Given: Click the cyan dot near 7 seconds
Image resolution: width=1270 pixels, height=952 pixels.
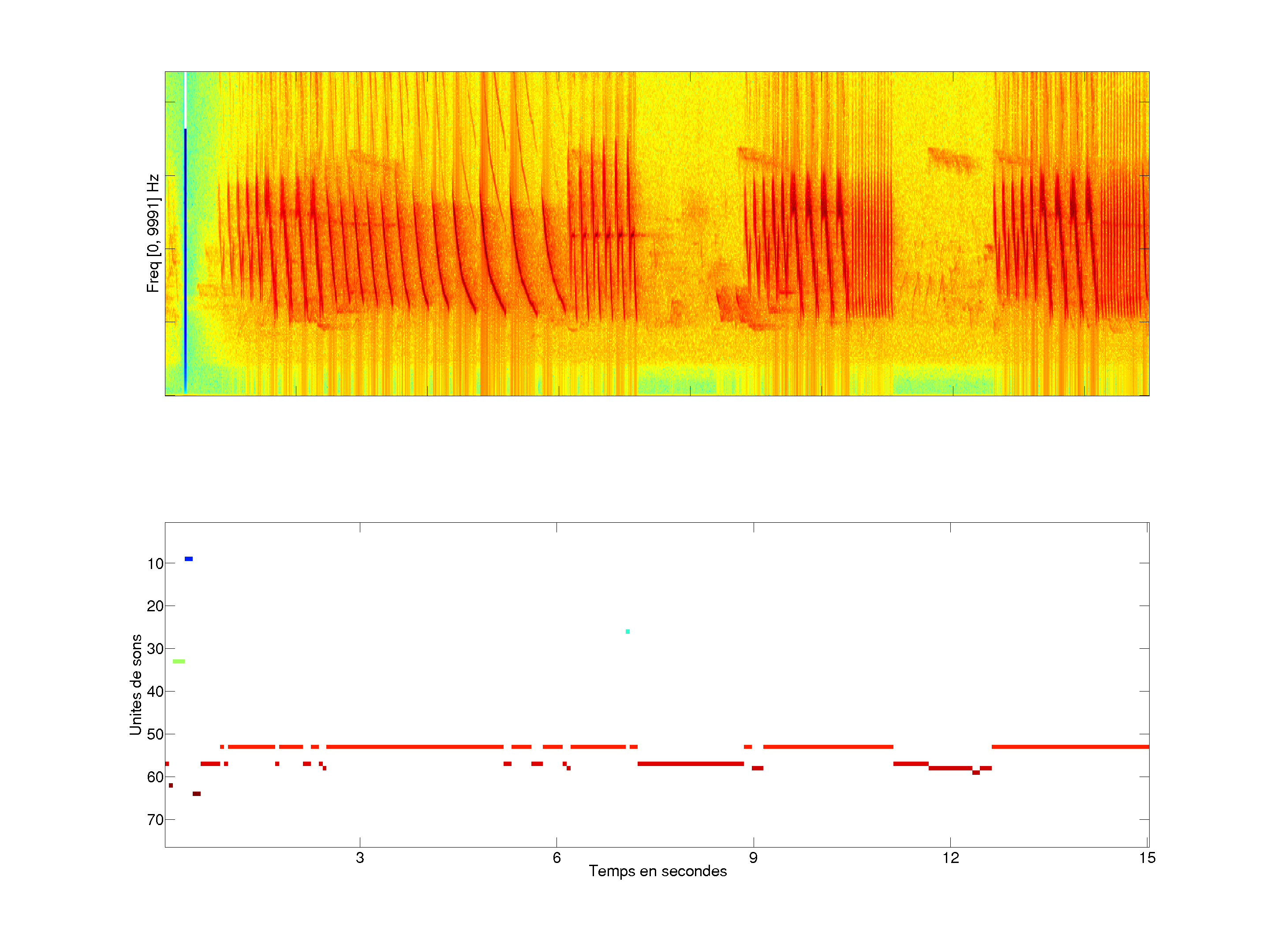Looking at the screenshot, I should point(628,631).
